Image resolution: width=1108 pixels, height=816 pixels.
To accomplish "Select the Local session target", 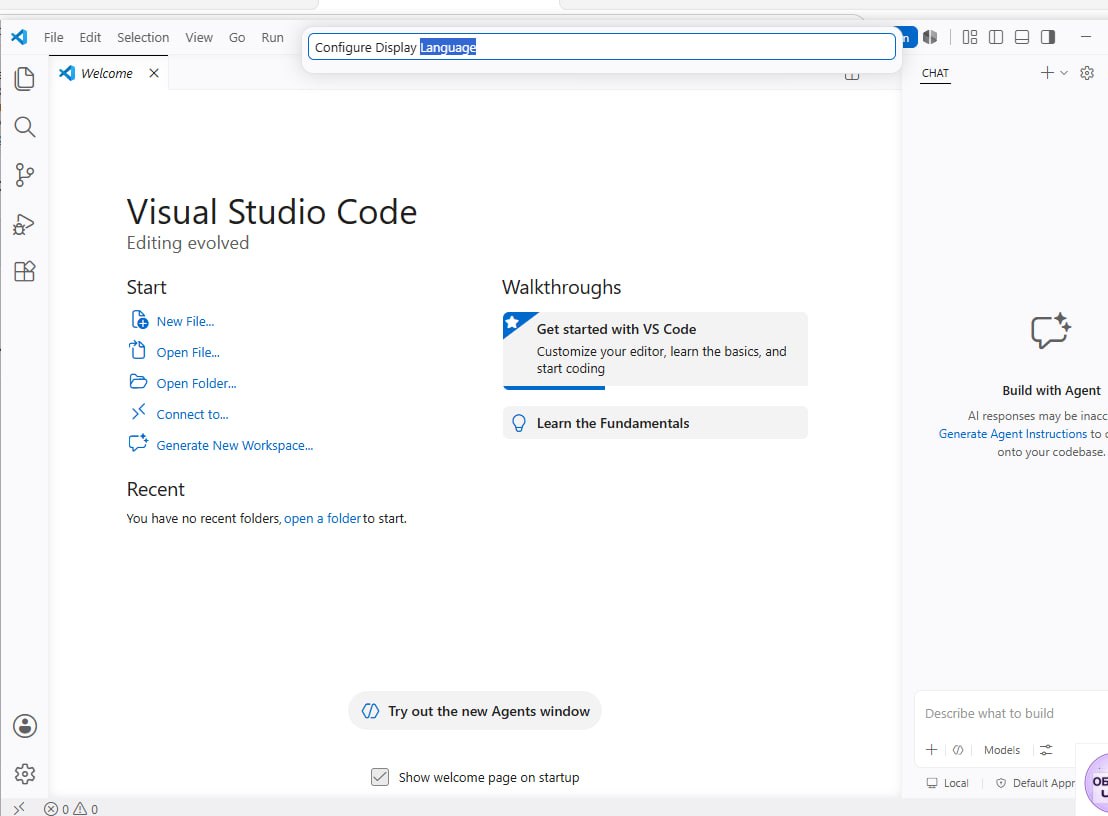I will (x=948, y=783).
